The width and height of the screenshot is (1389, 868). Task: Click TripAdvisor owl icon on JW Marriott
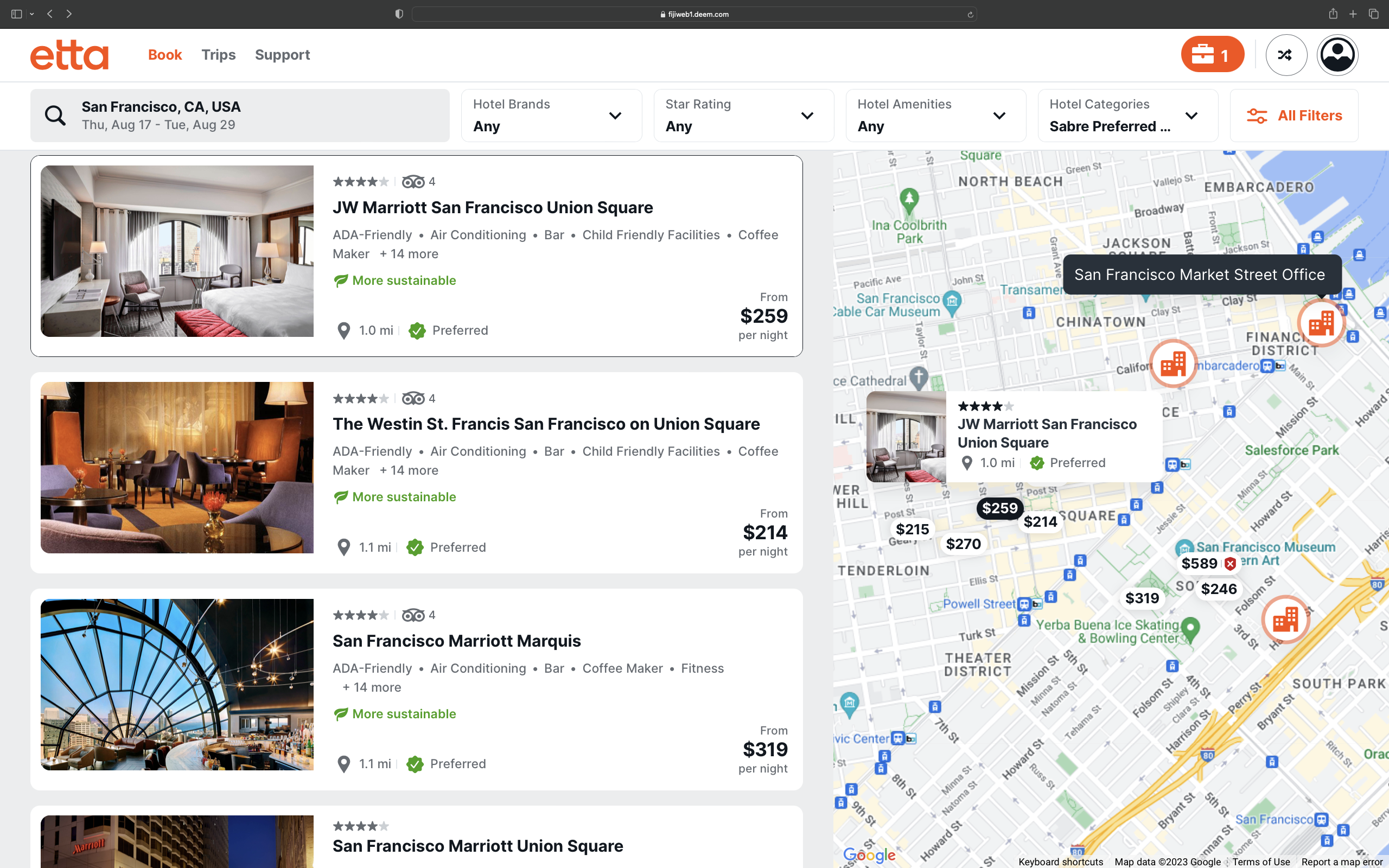413,182
